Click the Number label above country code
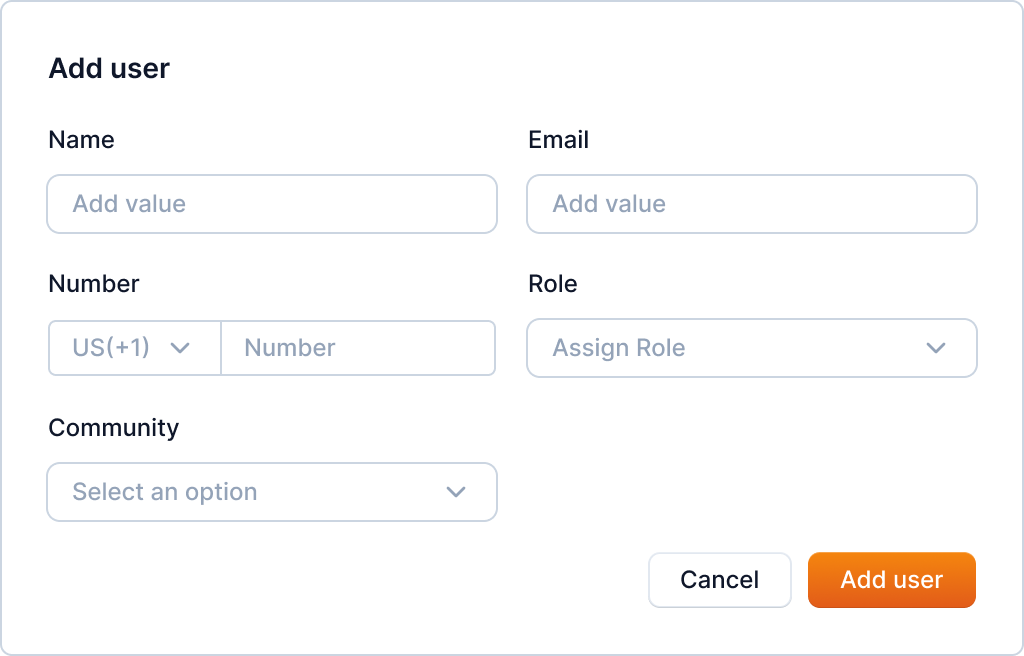 pos(94,284)
